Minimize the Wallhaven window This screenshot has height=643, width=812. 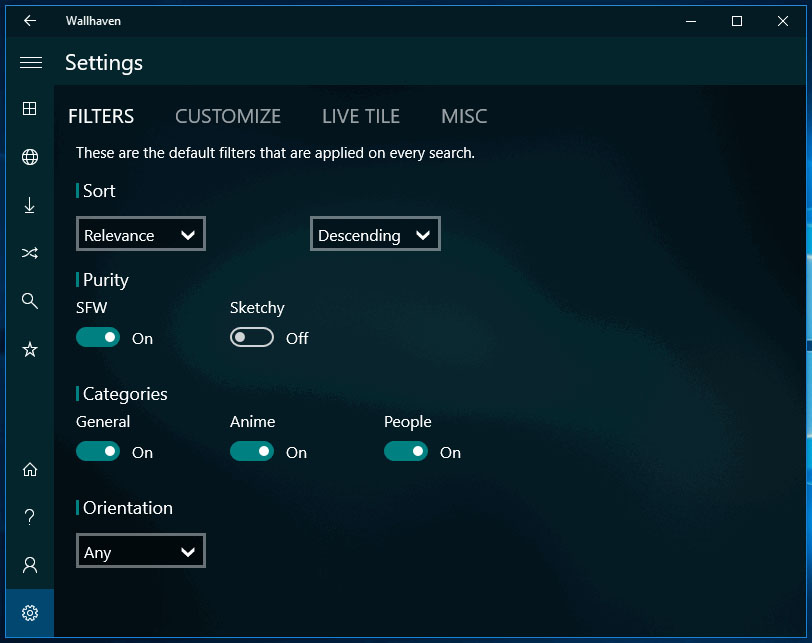click(691, 21)
